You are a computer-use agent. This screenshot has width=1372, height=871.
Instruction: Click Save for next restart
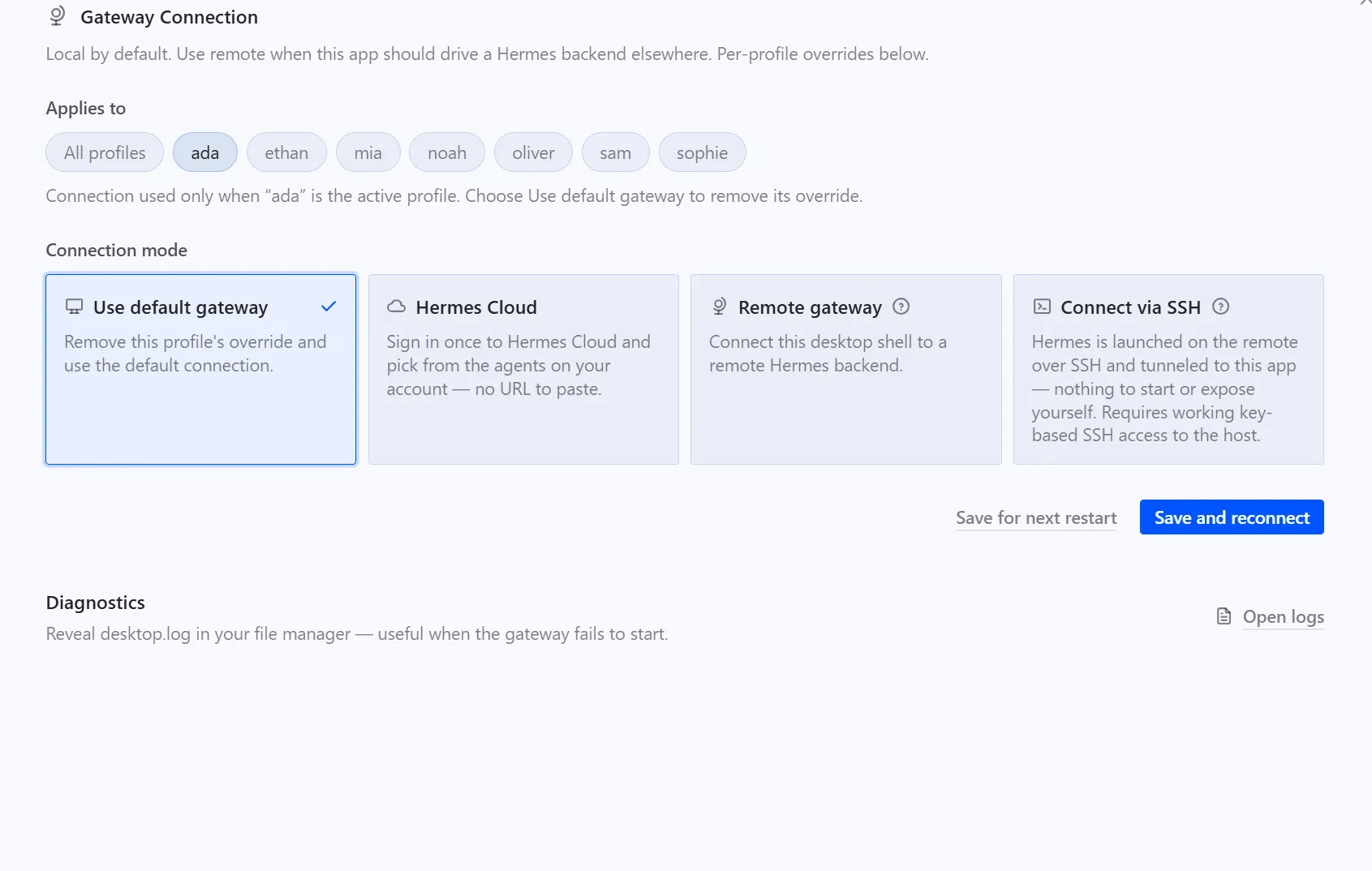1036,517
